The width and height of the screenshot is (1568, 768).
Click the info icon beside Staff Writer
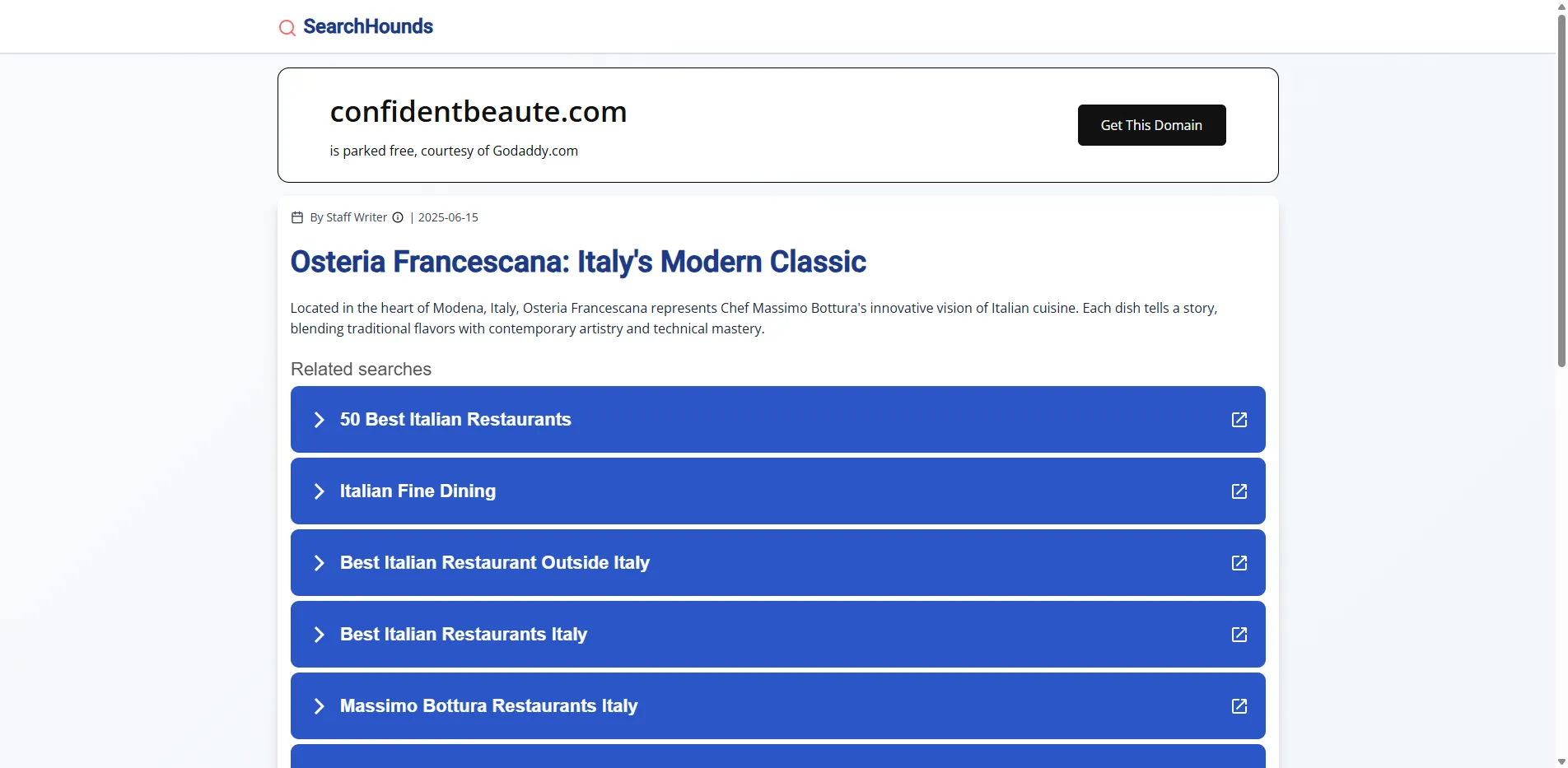(398, 217)
